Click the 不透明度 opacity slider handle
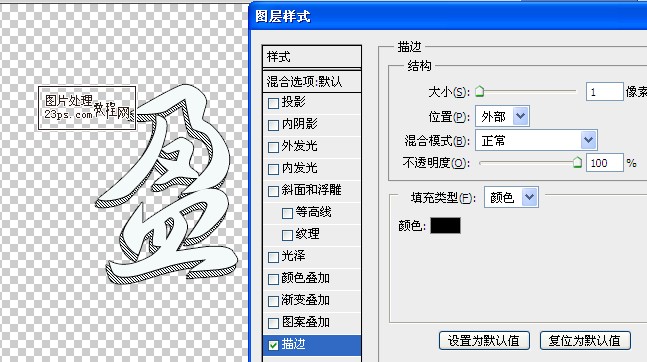Image resolution: width=647 pixels, height=362 pixels. coord(577,162)
